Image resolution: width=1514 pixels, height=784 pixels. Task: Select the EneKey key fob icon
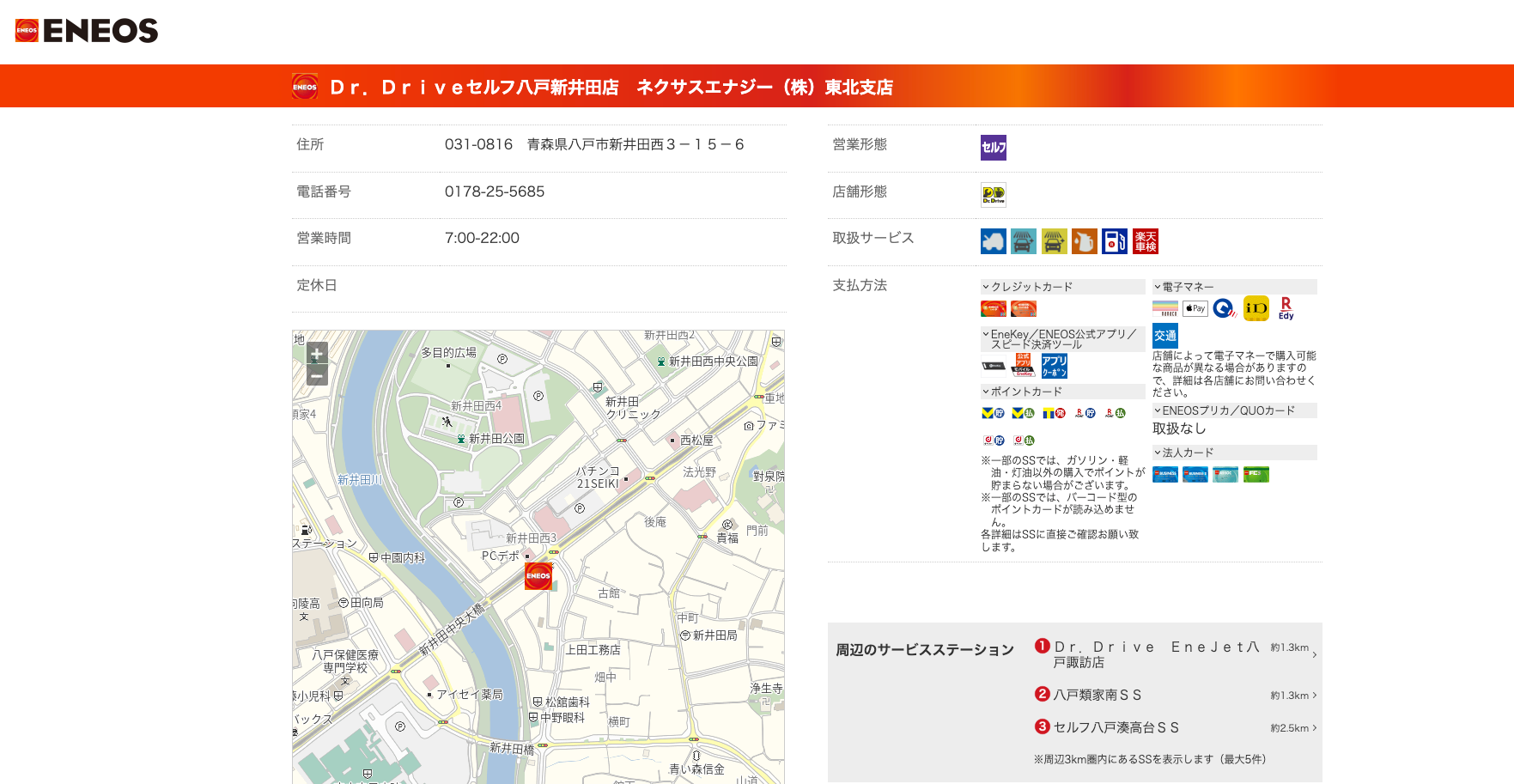coord(994,366)
